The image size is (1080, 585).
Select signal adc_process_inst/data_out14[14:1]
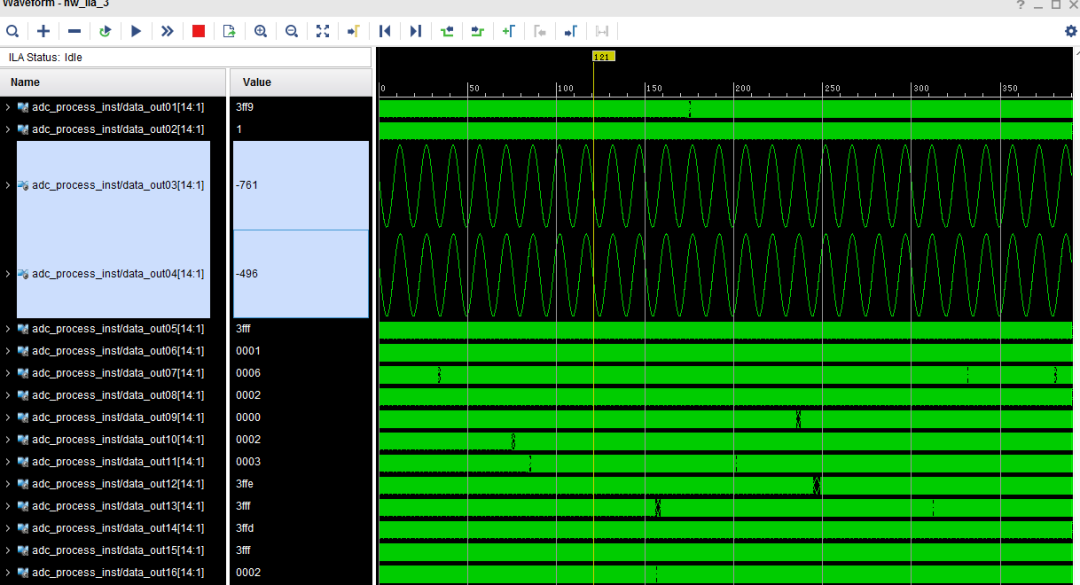click(118, 528)
